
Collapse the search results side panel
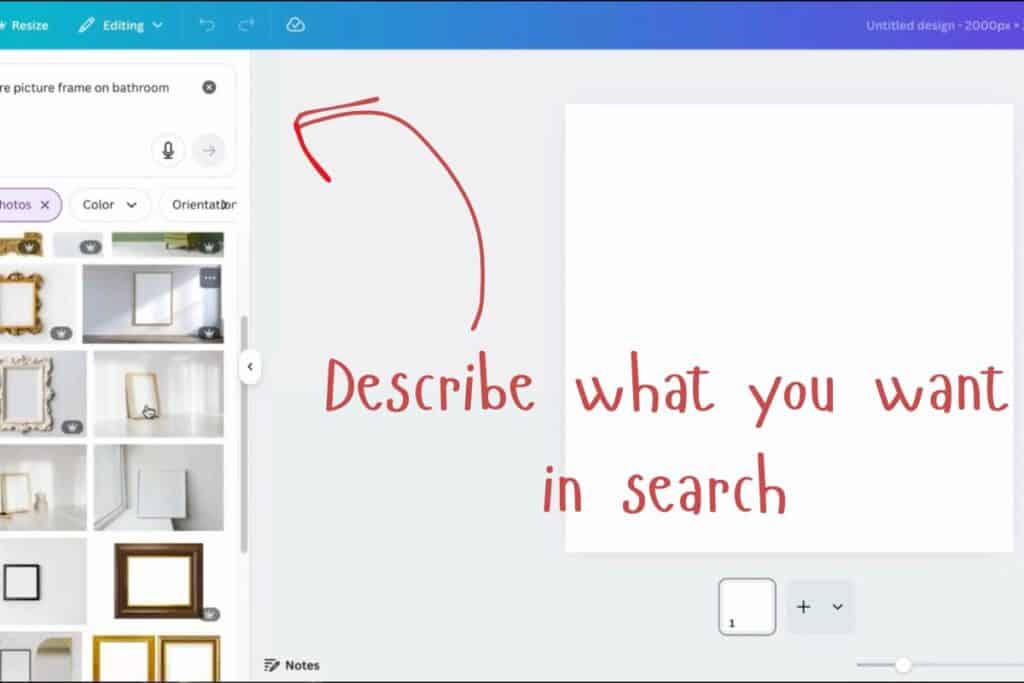tap(250, 367)
